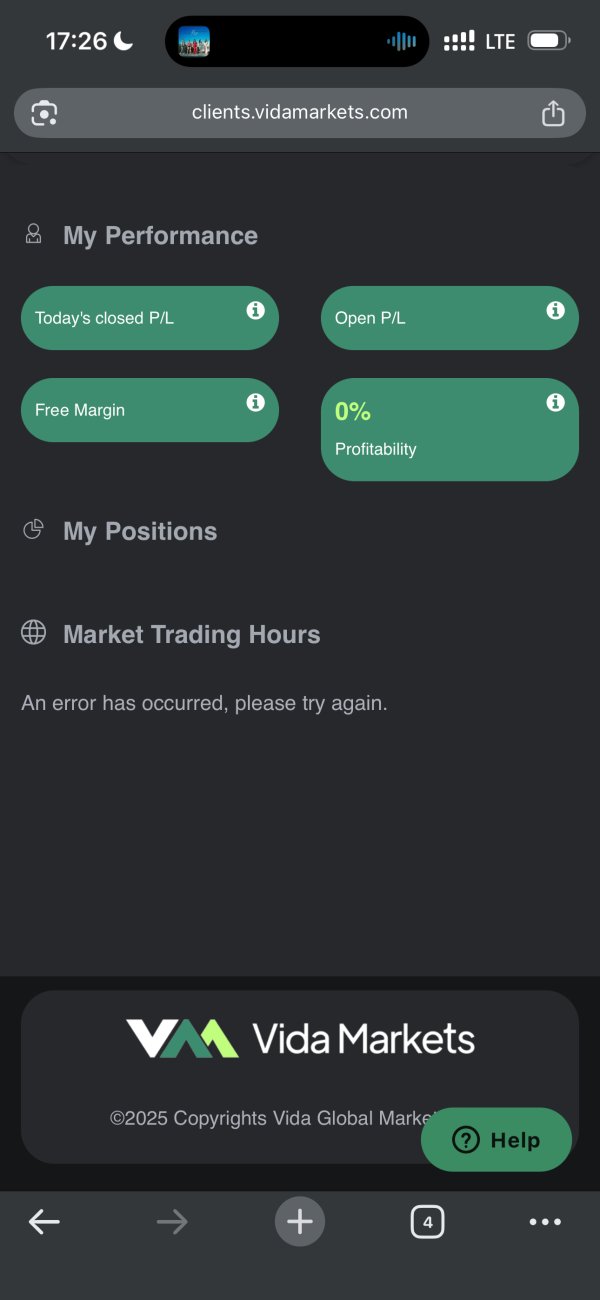
Task: Open a new tab with plus button
Action: coord(300,1221)
